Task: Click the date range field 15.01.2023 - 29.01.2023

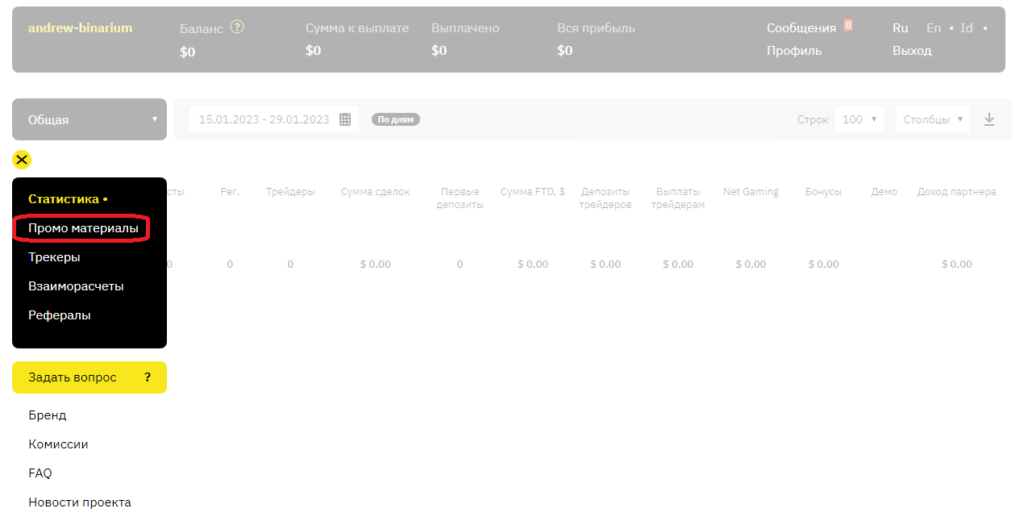Action: pos(264,119)
